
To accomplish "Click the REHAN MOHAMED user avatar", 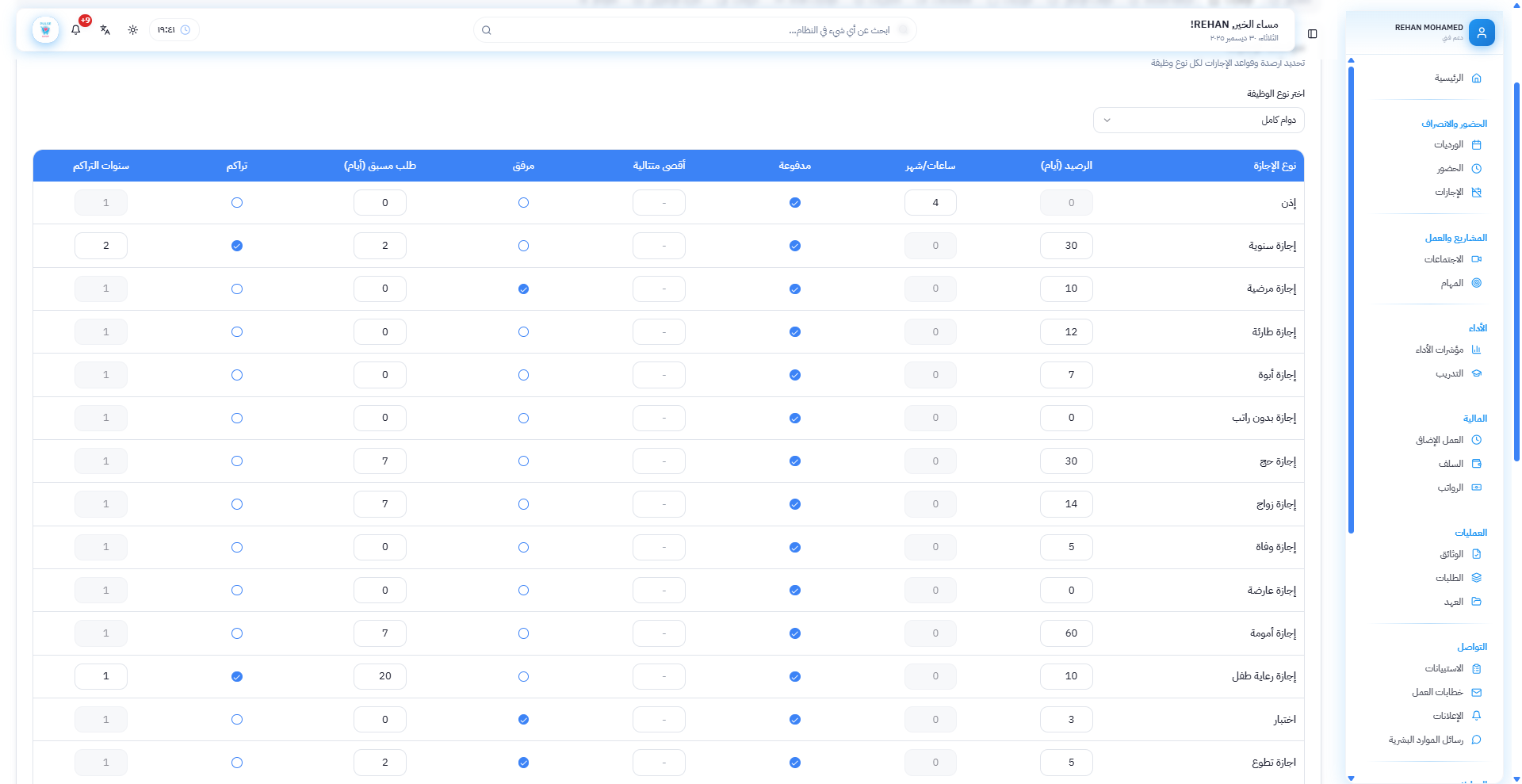I will pos(1481,33).
